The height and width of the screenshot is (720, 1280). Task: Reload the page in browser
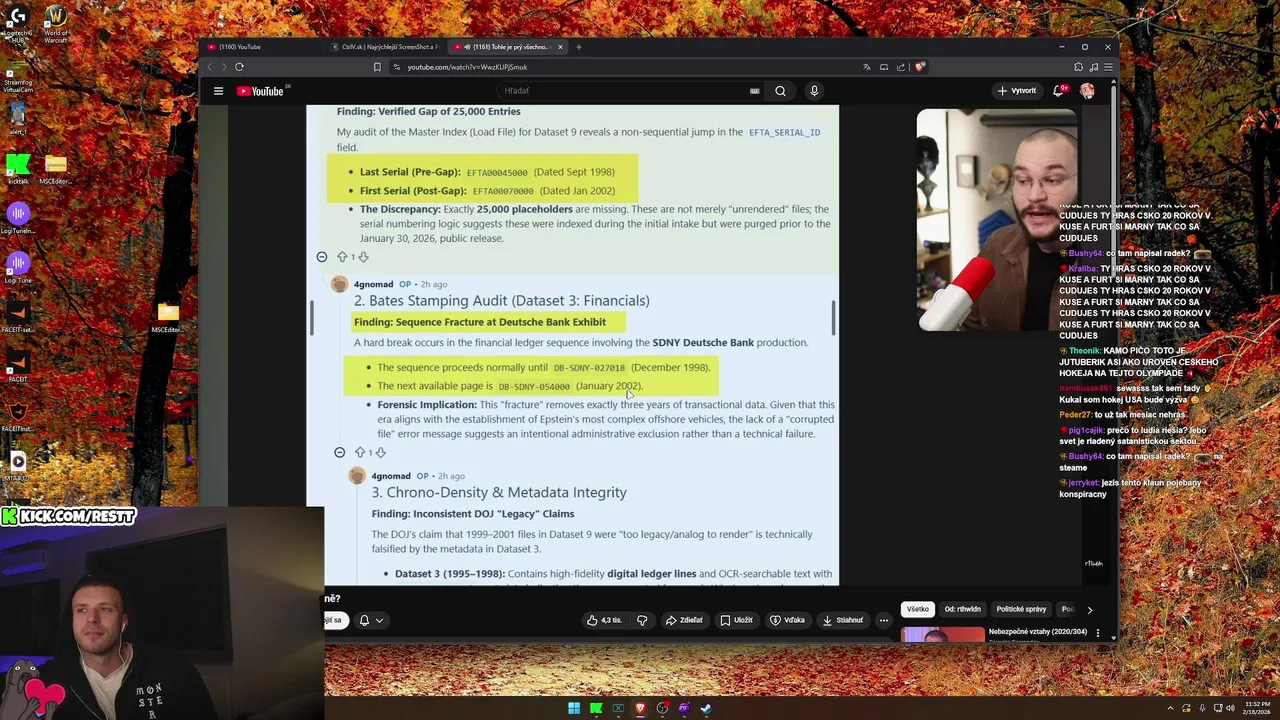pyautogui.click(x=239, y=67)
